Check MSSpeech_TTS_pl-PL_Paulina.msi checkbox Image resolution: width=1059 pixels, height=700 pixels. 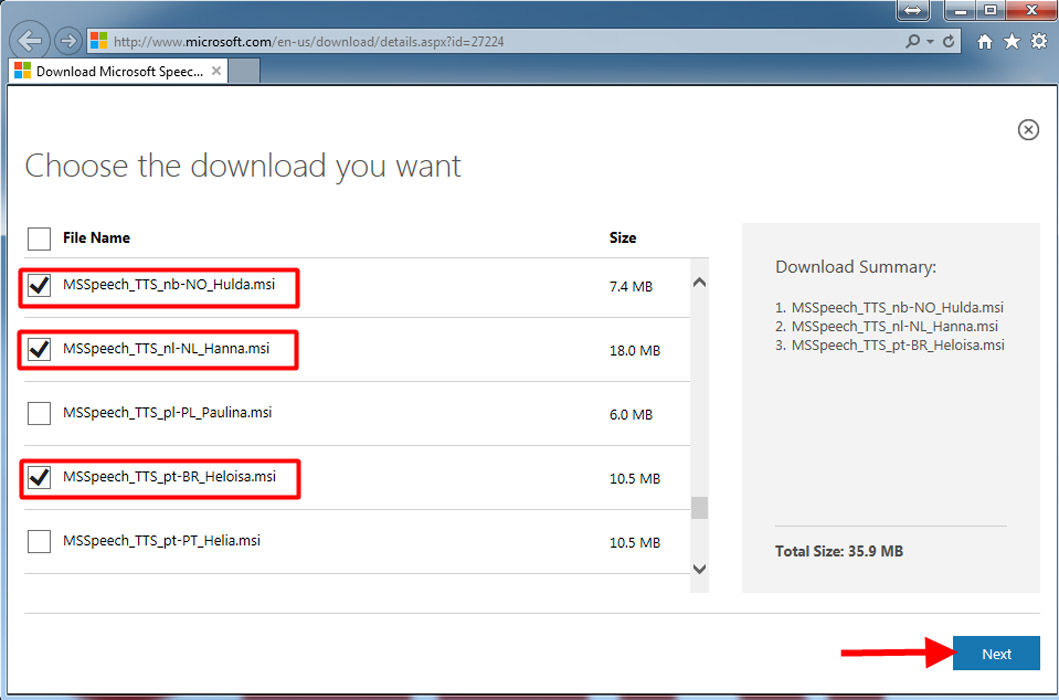(39, 414)
